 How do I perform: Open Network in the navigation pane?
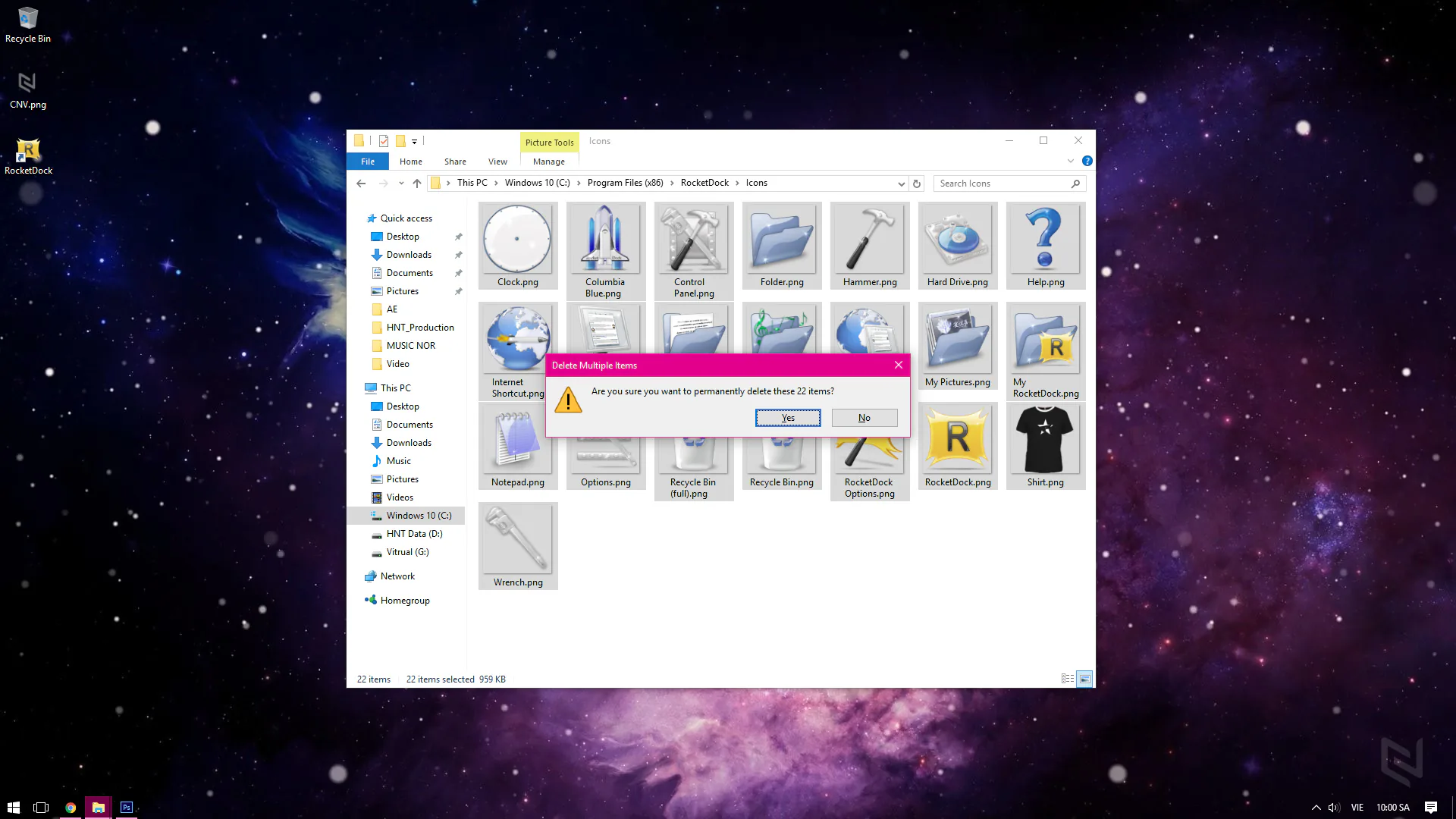click(397, 576)
